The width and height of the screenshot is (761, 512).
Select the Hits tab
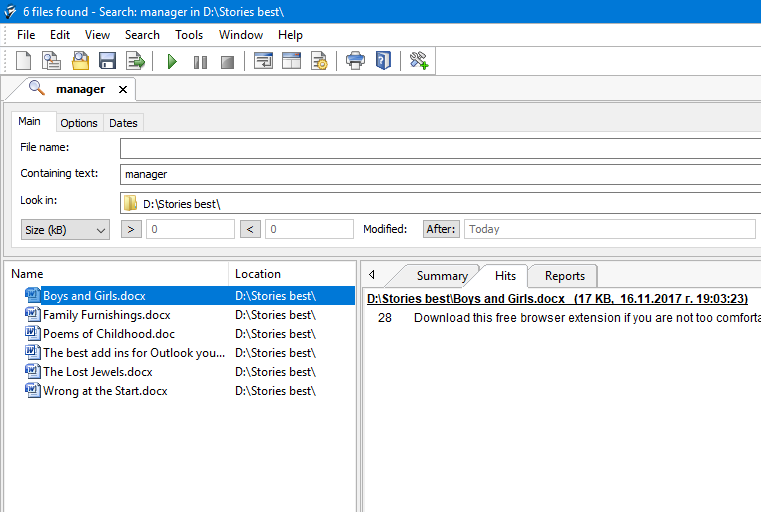point(505,276)
